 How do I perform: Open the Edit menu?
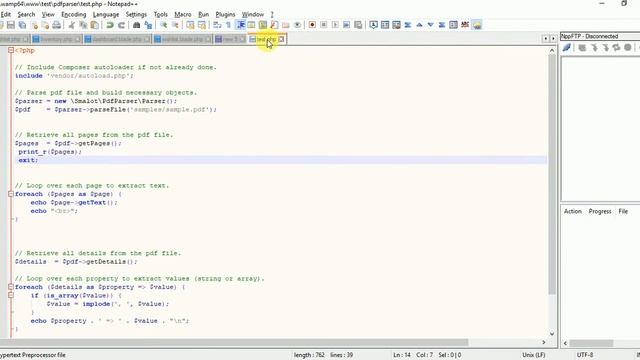coord(6,14)
